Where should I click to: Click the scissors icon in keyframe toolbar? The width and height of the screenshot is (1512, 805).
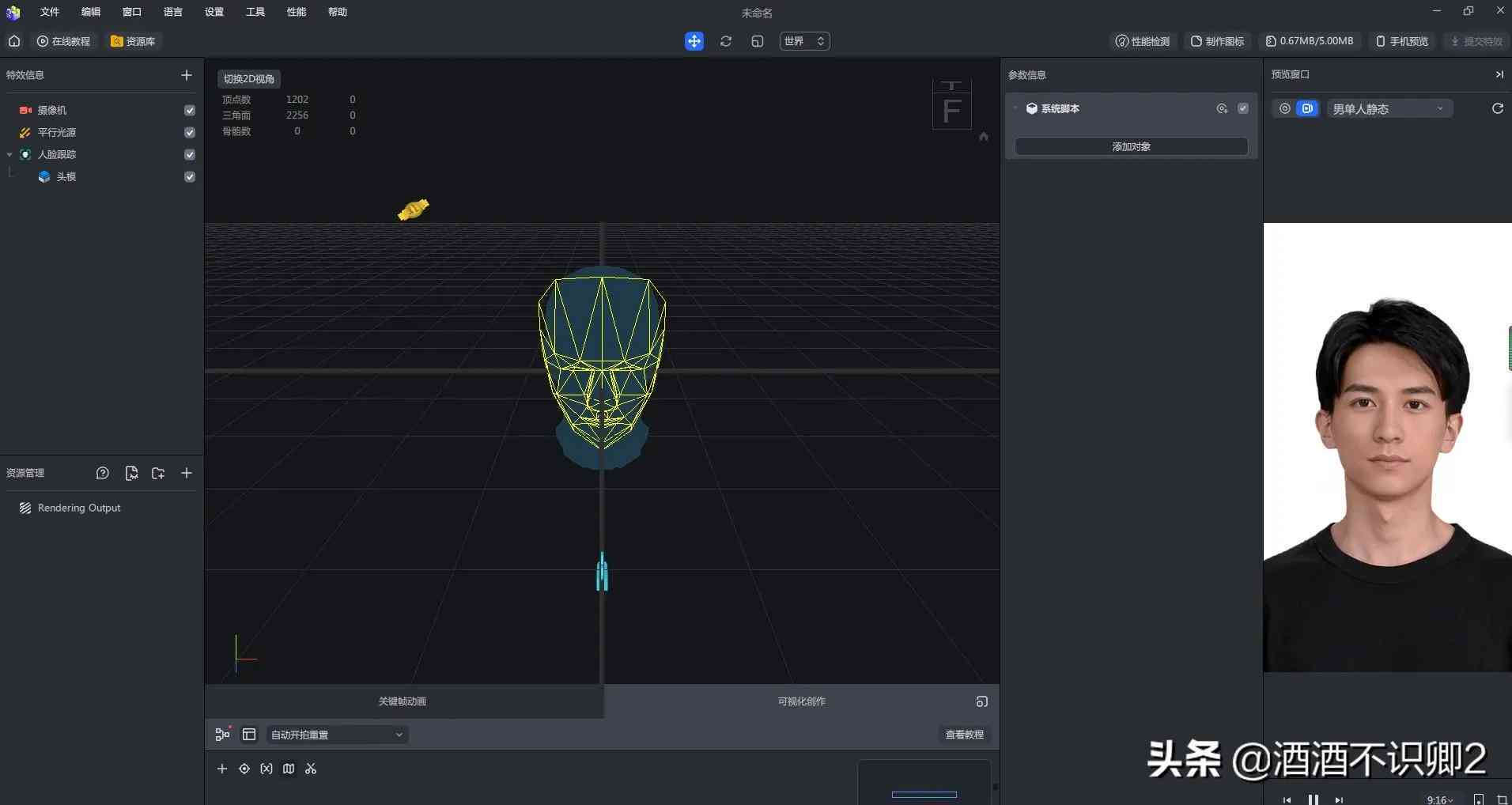(x=311, y=769)
